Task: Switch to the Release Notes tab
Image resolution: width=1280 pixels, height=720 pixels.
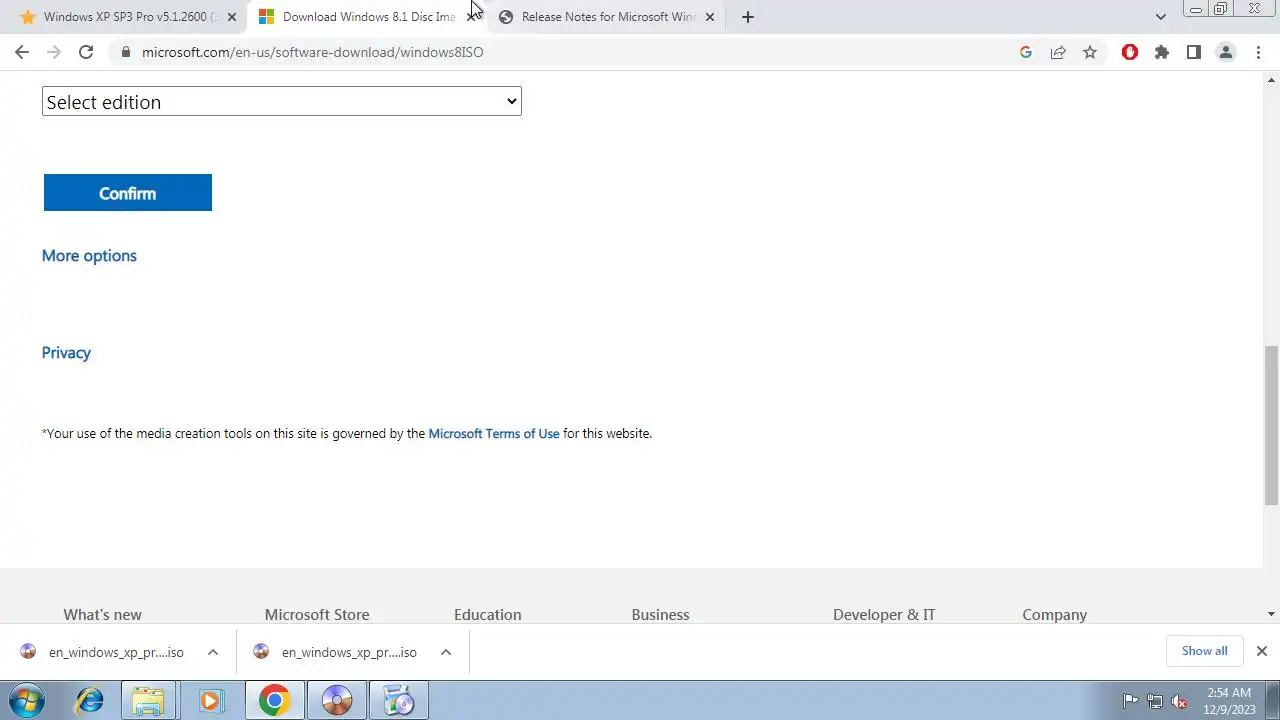Action: [x=608, y=17]
